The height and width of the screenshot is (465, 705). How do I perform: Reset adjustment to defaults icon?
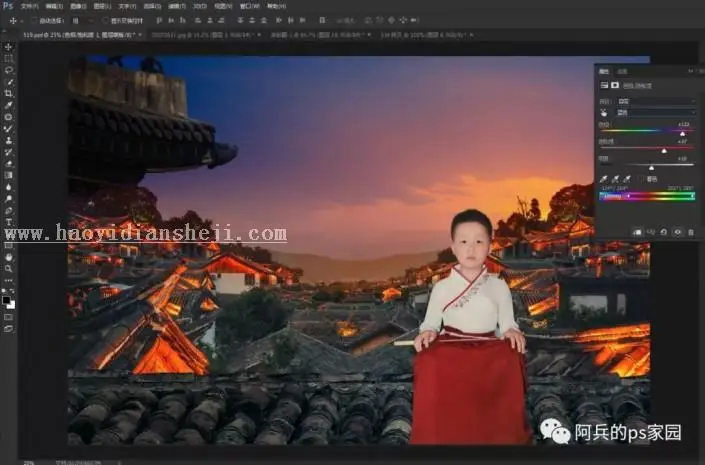pyautogui.click(x=664, y=232)
